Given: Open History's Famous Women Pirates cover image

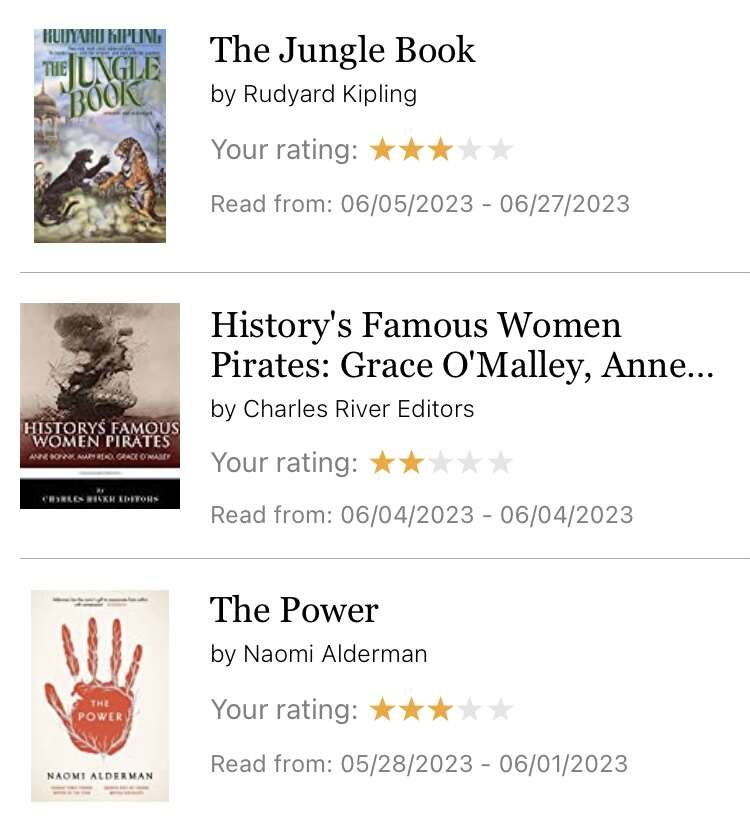Looking at the screenshot, I should pos(100,406).
